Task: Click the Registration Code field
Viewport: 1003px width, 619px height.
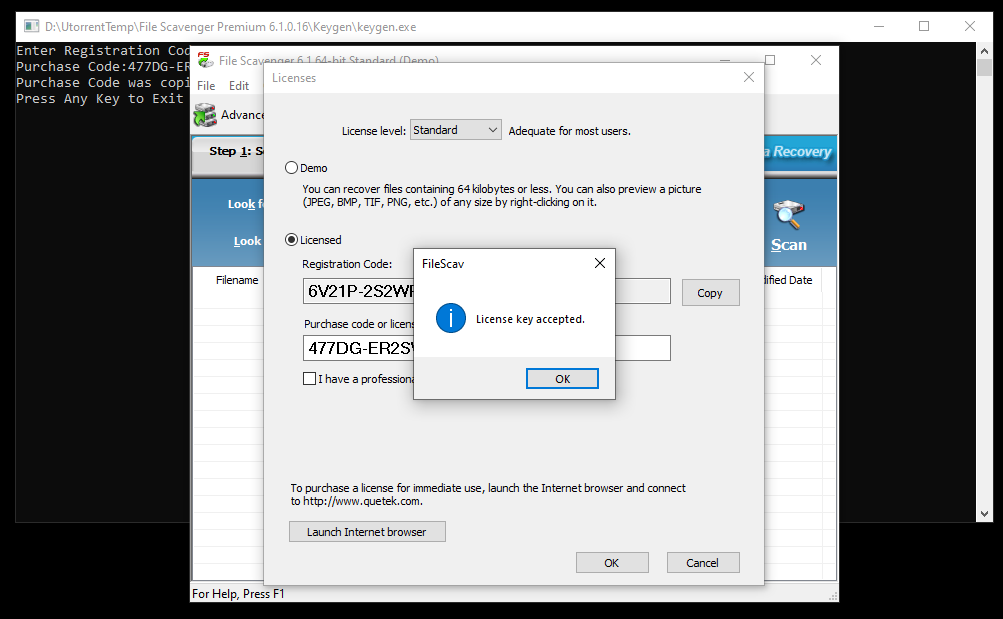Action: coord(486,291)
